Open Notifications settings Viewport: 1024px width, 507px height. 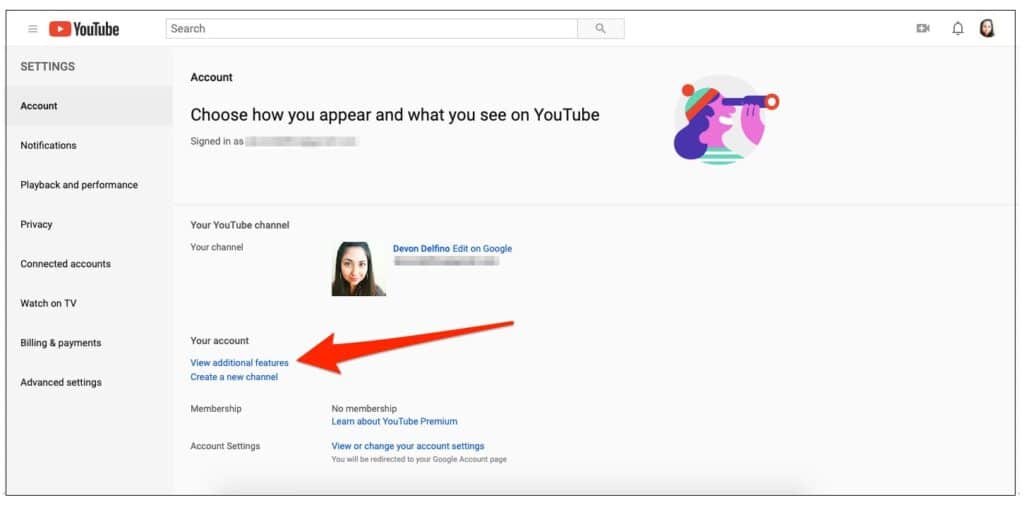(x=48, y=146)
